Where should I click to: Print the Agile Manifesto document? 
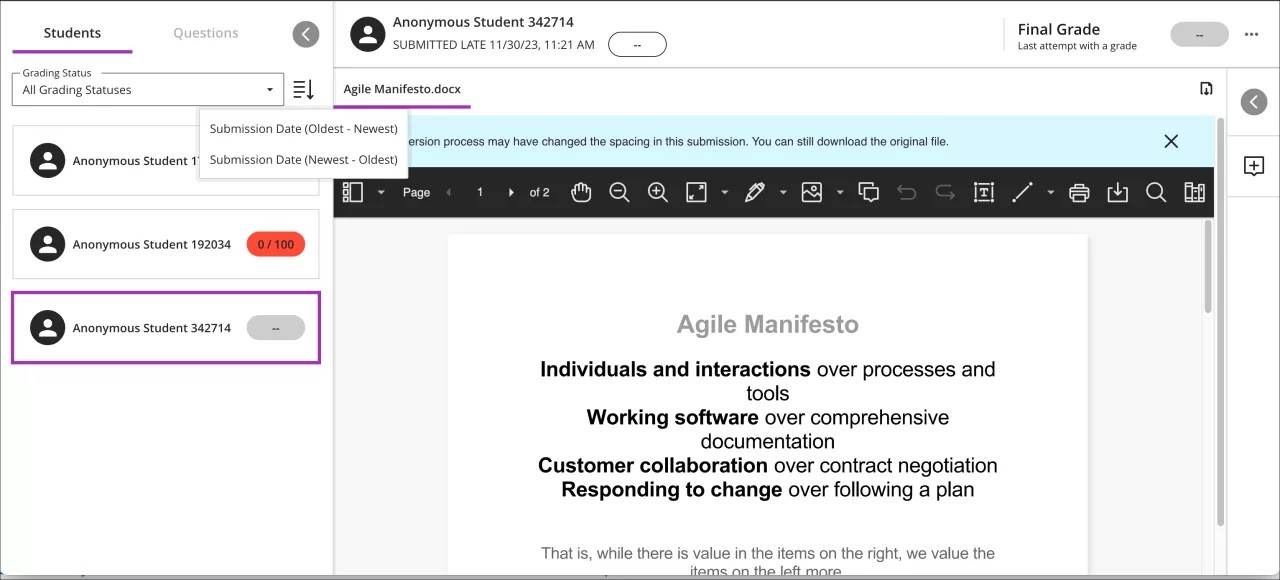point(1079,191)
